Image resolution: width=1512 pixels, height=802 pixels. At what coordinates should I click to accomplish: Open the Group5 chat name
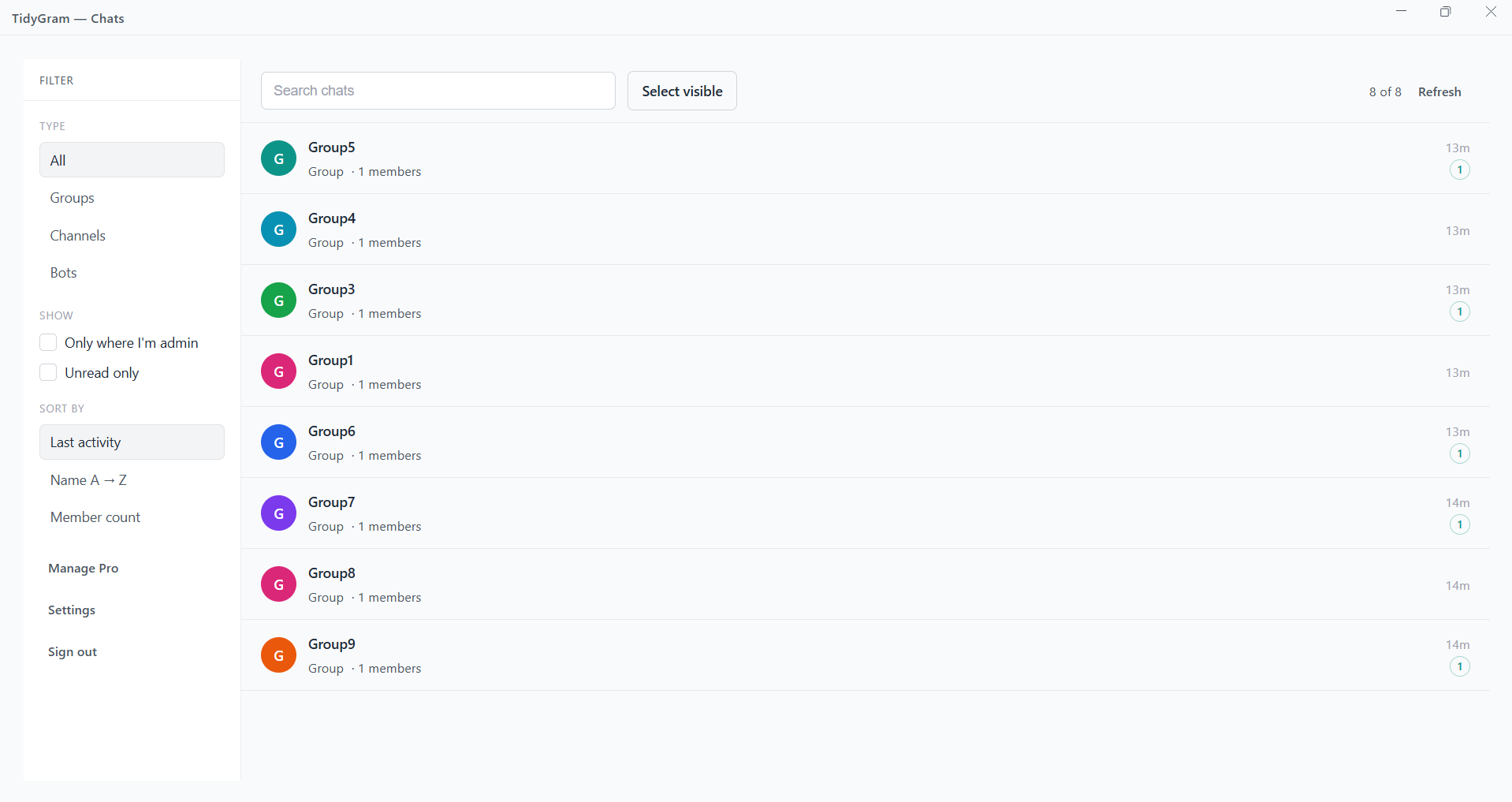332,147
